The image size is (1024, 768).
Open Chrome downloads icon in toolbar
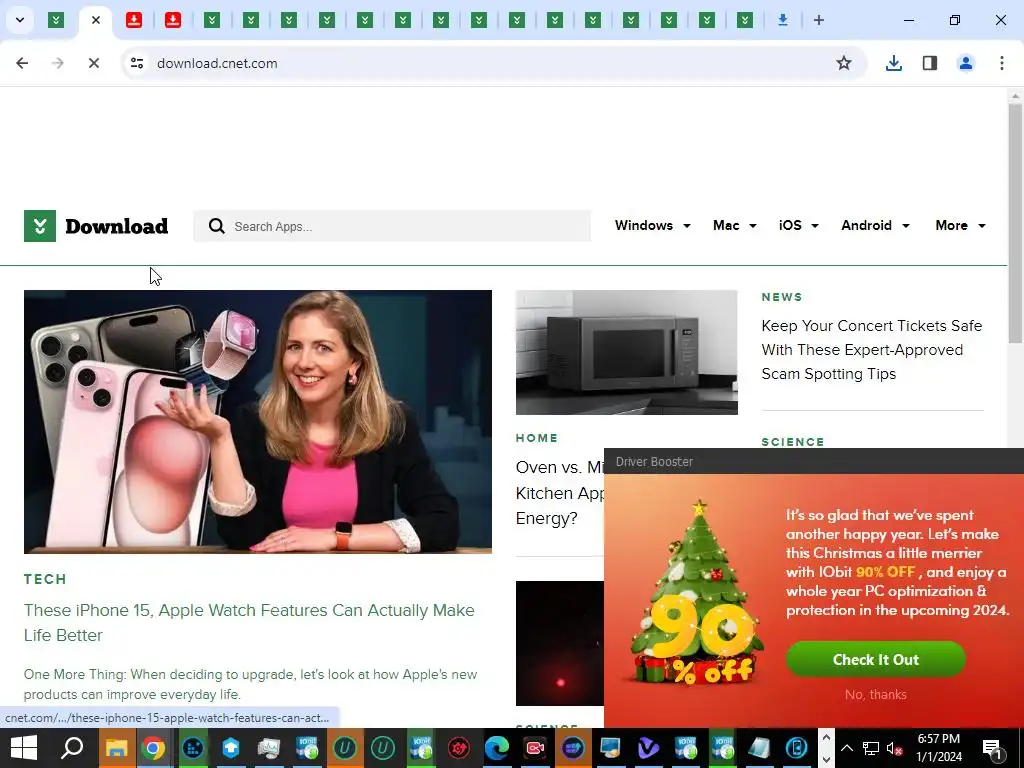click(x=893, y=63)
